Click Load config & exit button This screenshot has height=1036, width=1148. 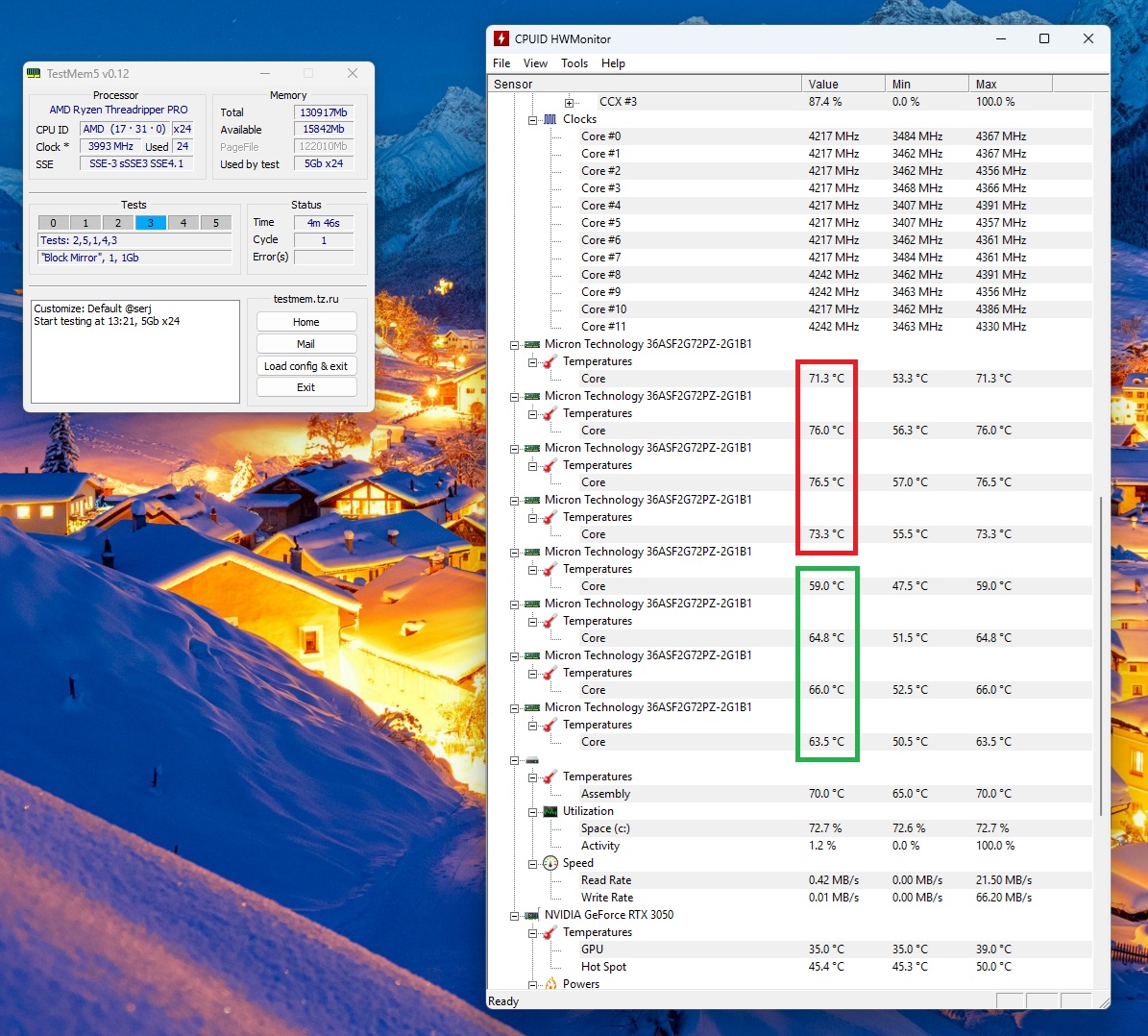(x=306, y=365)
